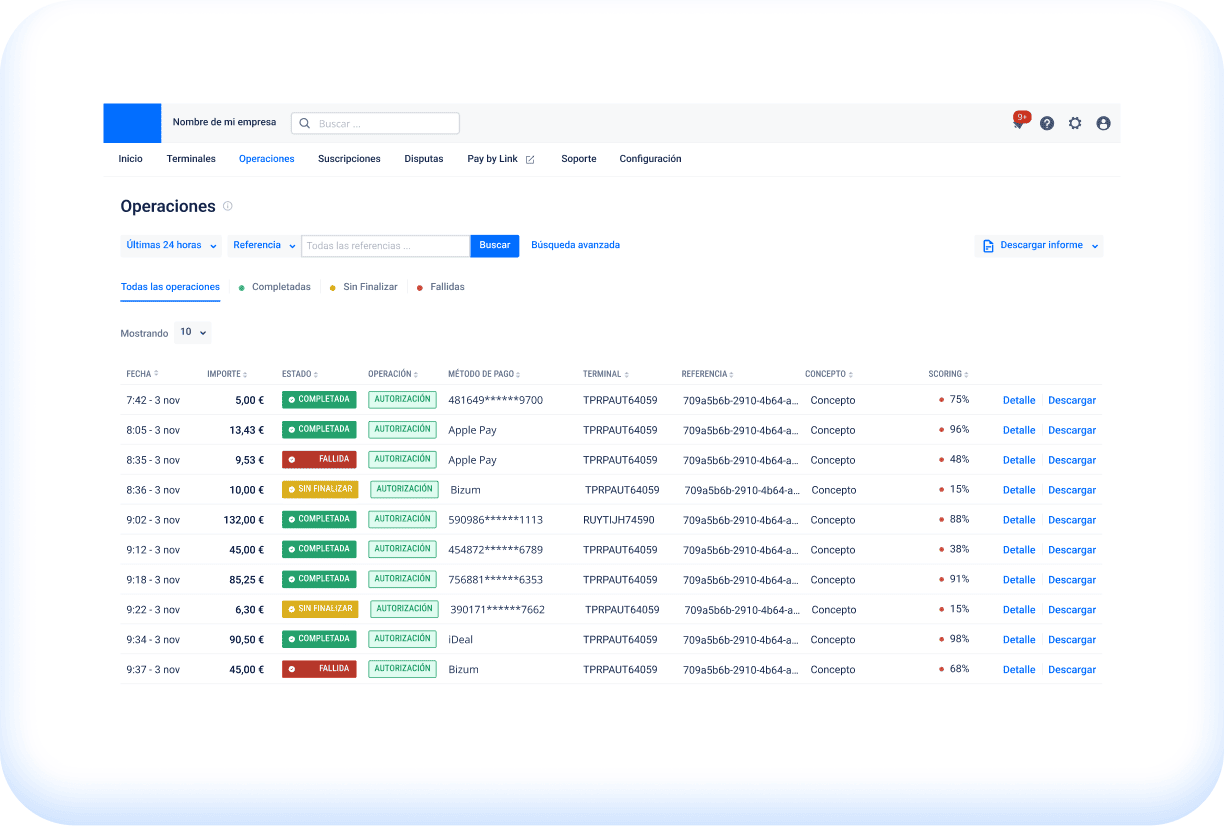
Task: Click the COMPLETADA badge in the 7:42 row
Action: [x=319, y=399]
